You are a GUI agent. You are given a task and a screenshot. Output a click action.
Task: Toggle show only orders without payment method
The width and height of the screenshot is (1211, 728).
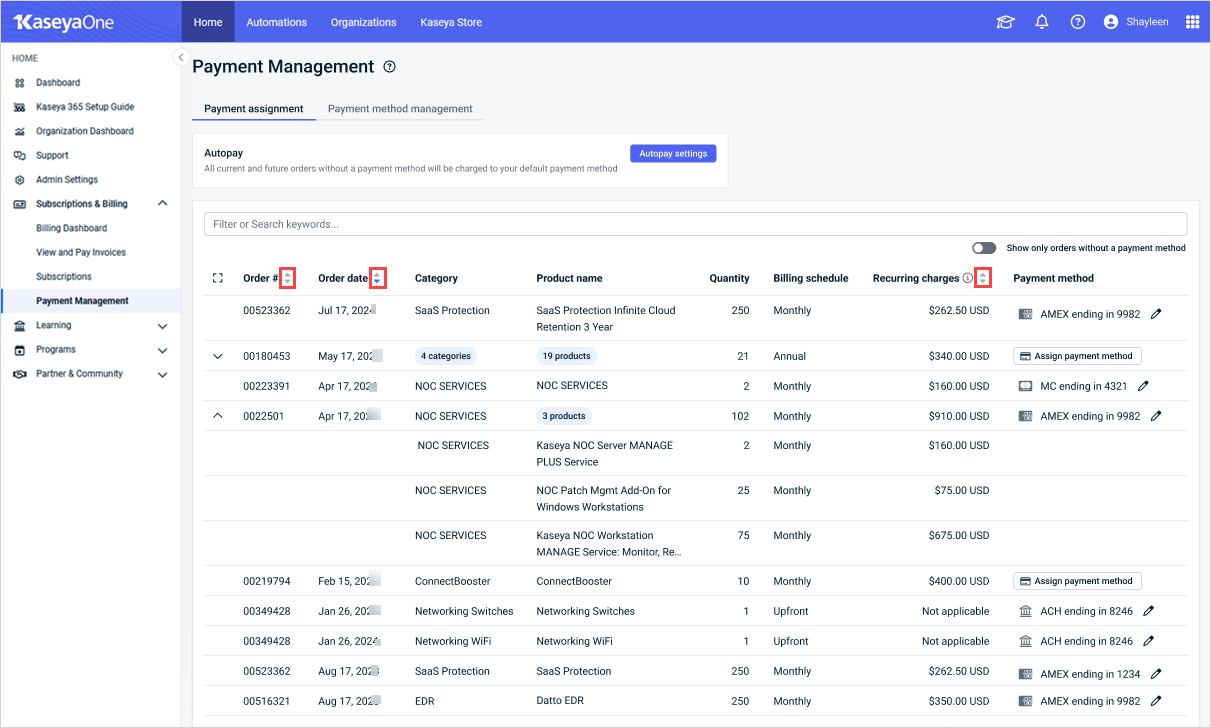point(984,248)
